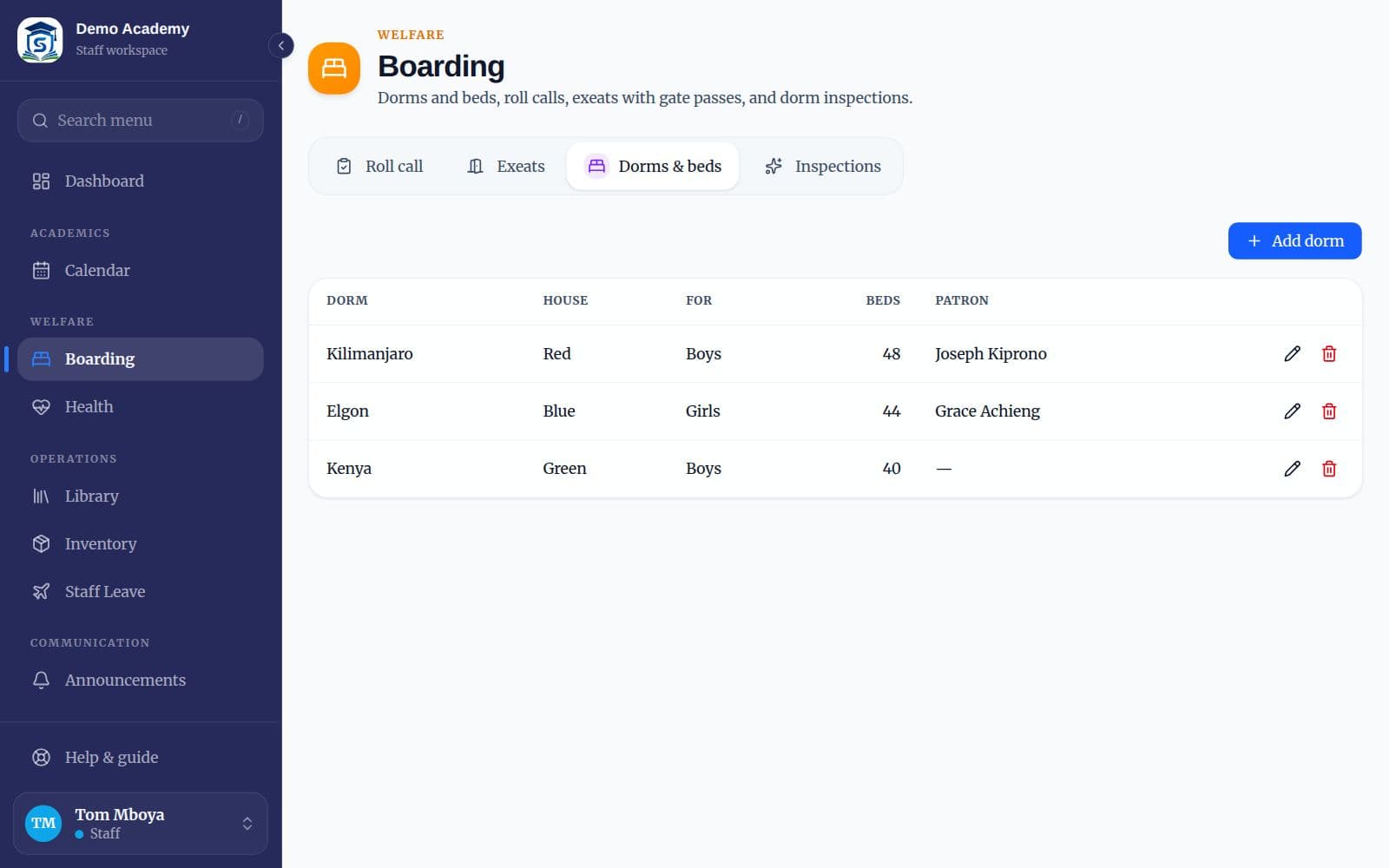Screen dimensions: 1389x868
Task: Switch to the Roll call tab
Action: (x=379, y=166)
